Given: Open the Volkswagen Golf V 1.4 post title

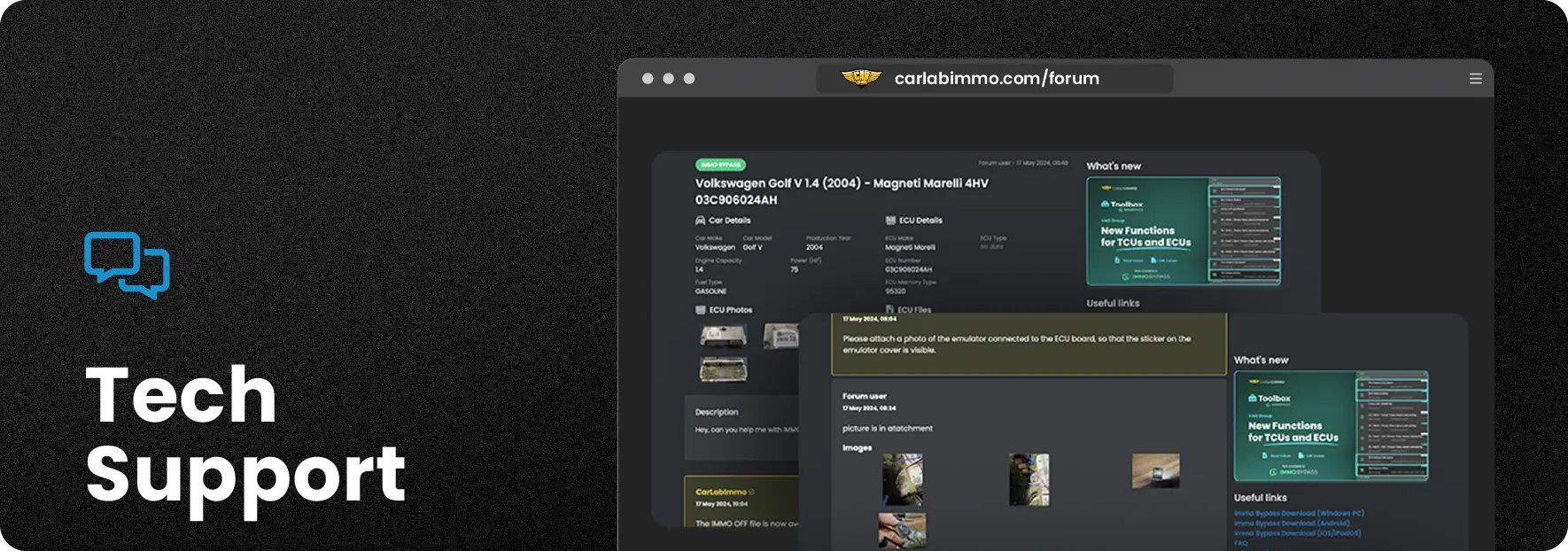Looking at the screenshot, I should [842, 191].
